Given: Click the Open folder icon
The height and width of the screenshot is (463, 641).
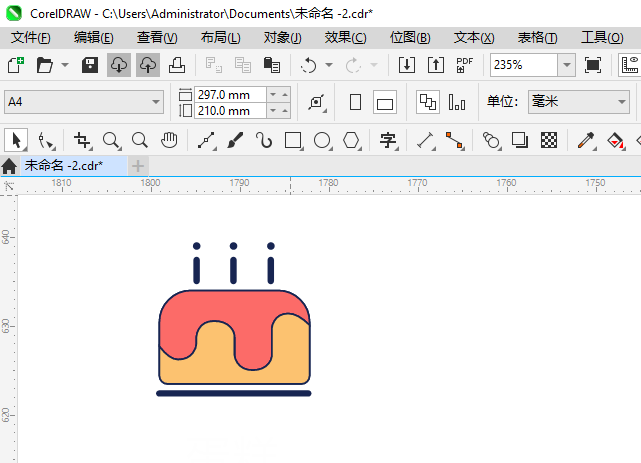Looking at the screenshot, I should pos(45,65).
